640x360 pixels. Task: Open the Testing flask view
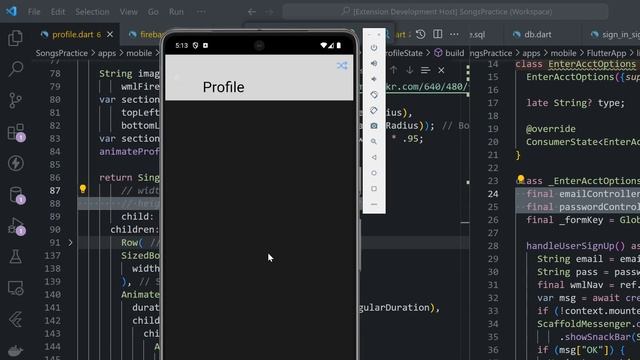tap(16, 257)
